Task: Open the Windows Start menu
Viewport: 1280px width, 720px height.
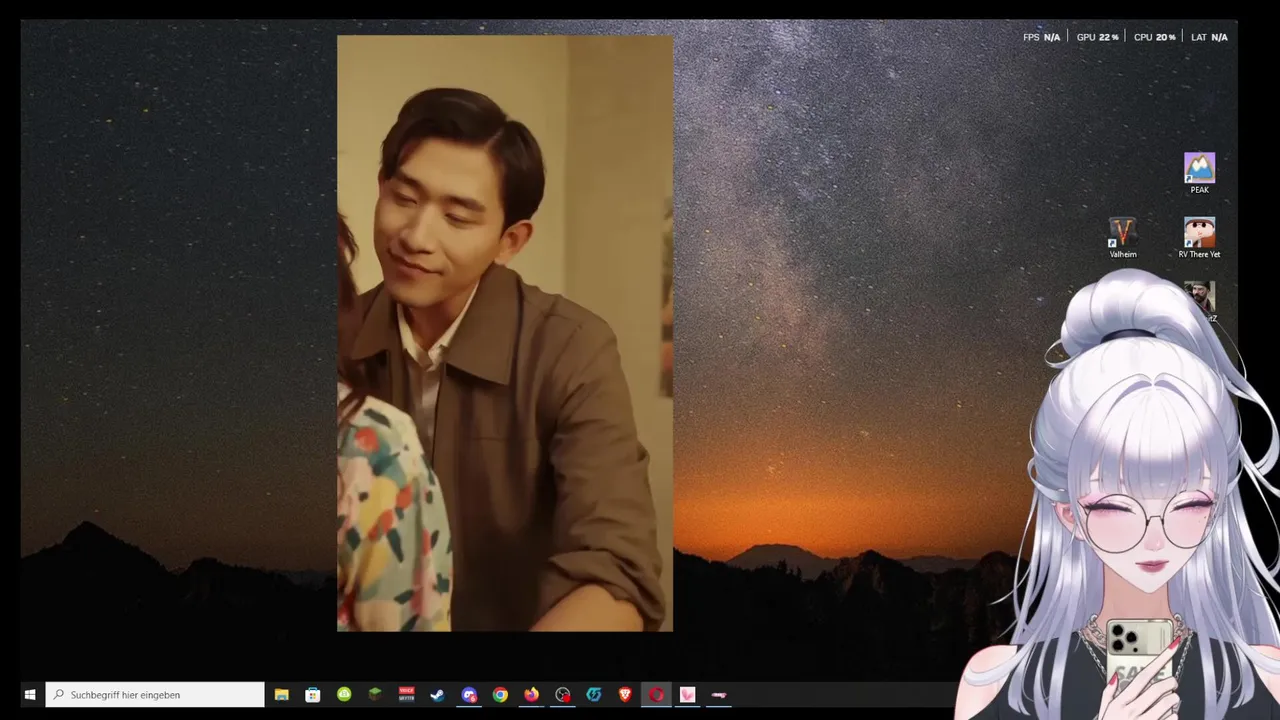Action: click(x=30, y=695)
